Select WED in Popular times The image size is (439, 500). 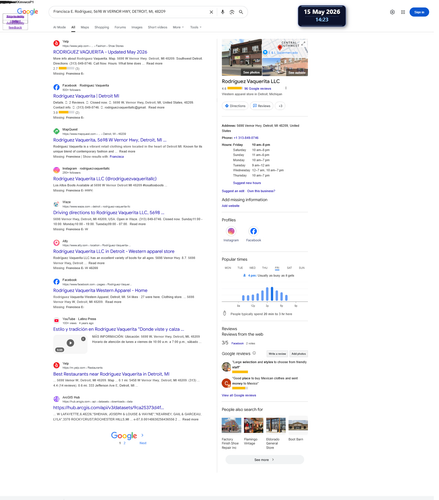click(252, 268)
